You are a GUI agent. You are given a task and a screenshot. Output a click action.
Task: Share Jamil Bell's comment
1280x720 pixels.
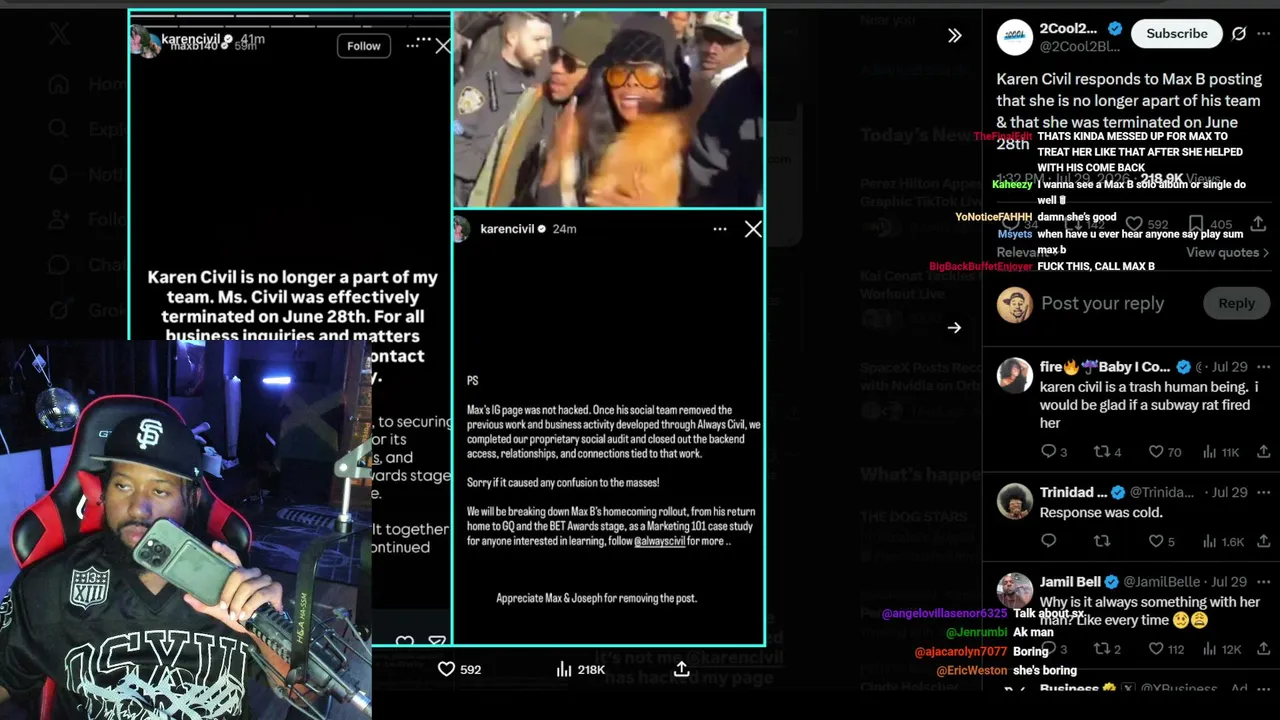click(x=1263, y=650)
